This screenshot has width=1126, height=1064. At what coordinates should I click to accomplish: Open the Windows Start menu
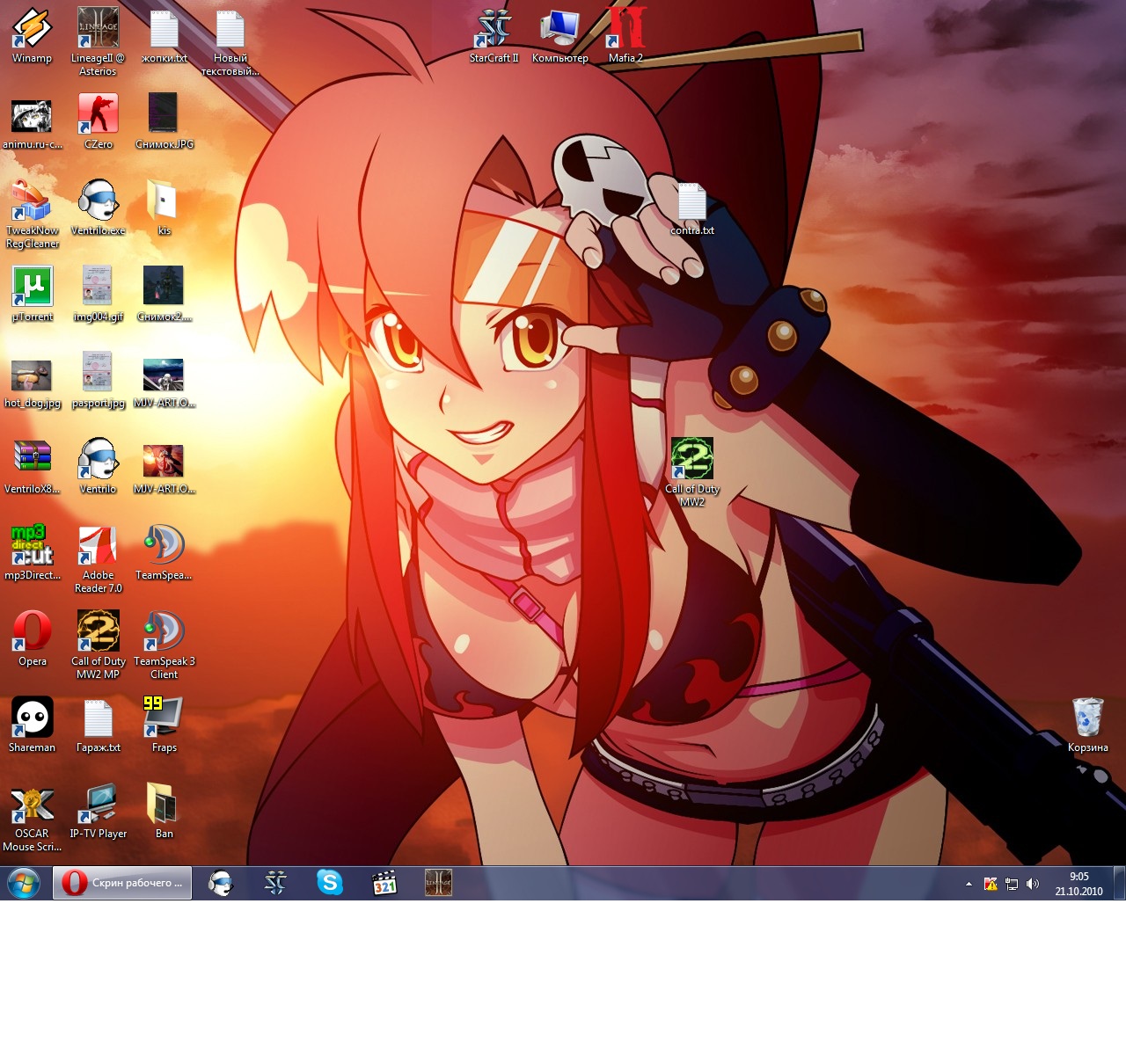point(24,883)
